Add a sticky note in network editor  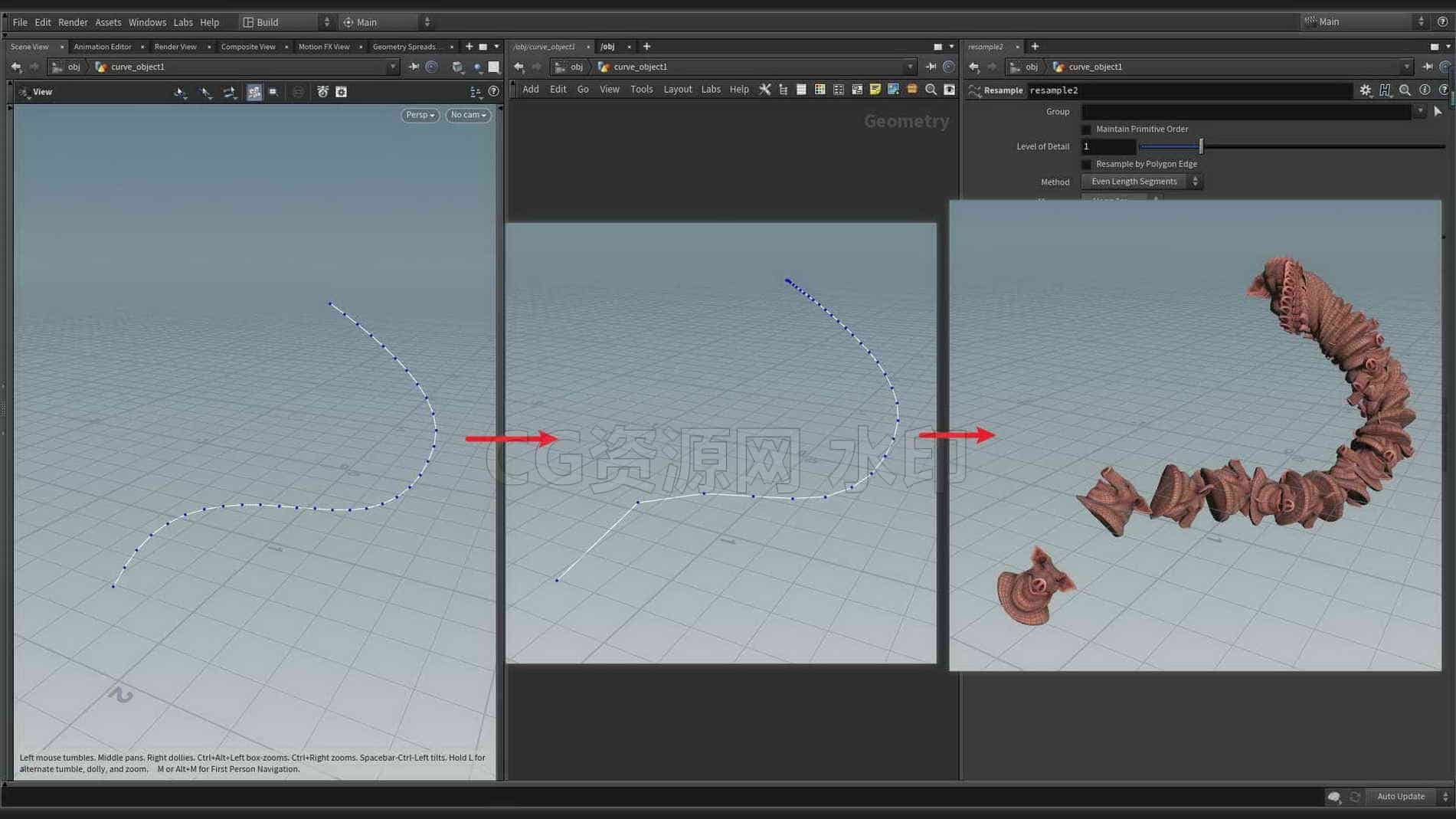(x=875, y=90)
